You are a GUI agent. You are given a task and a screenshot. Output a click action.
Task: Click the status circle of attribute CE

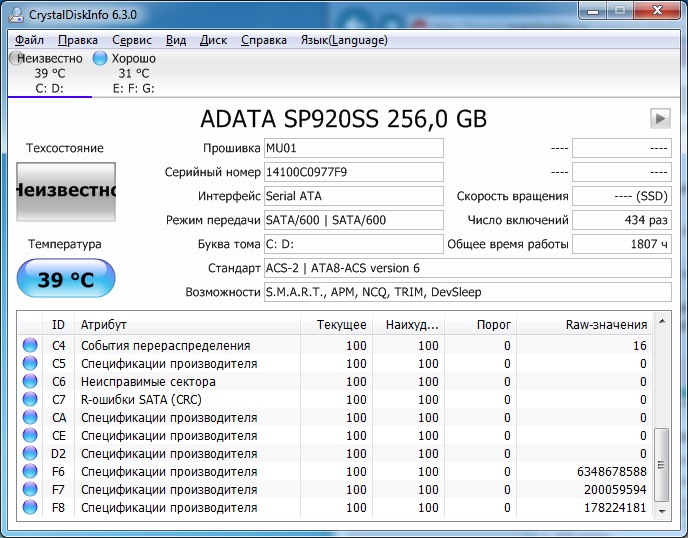(30, 435)
